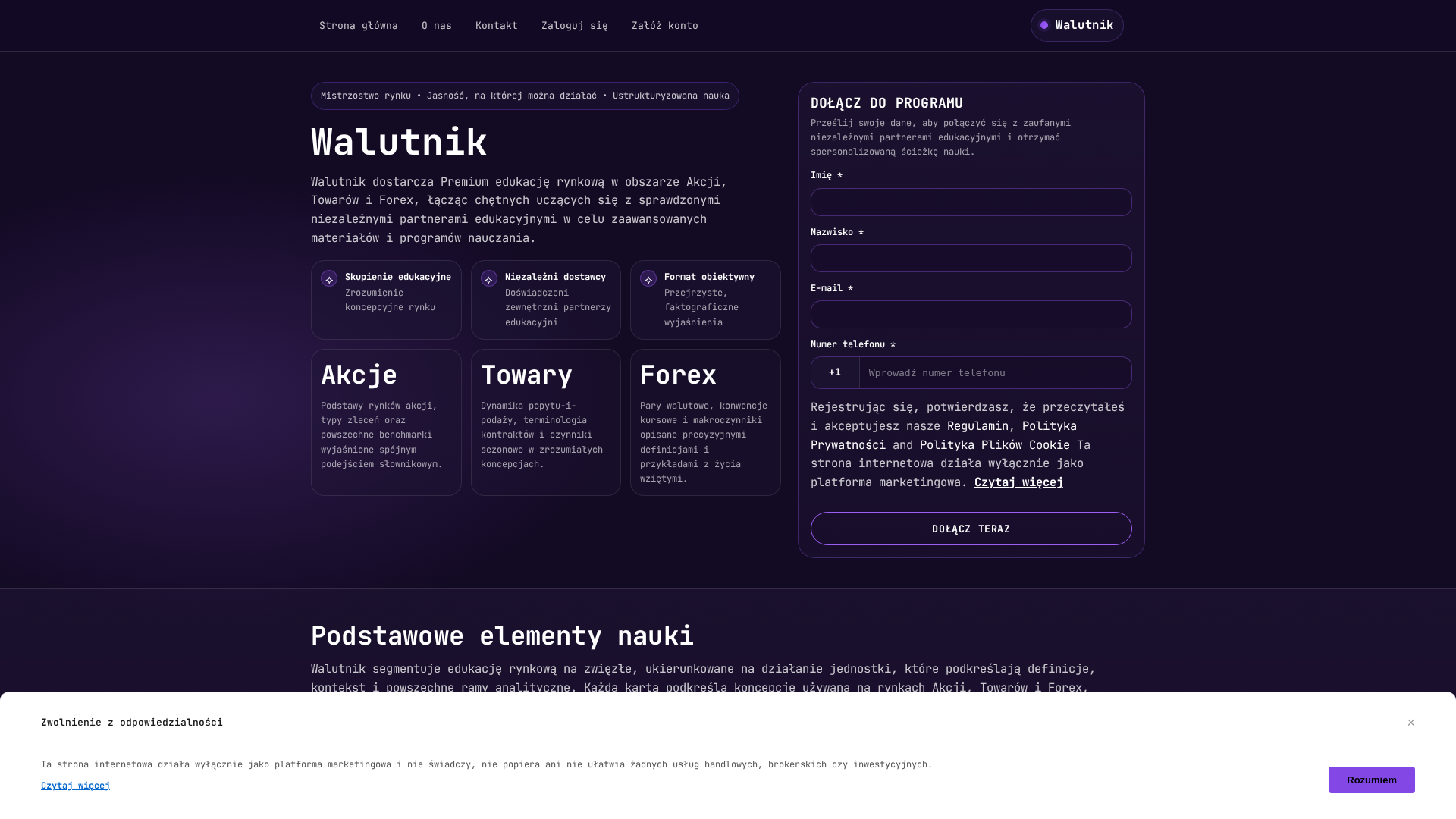Open the Regulamin link
The image size is (1456, 819).
977,426
